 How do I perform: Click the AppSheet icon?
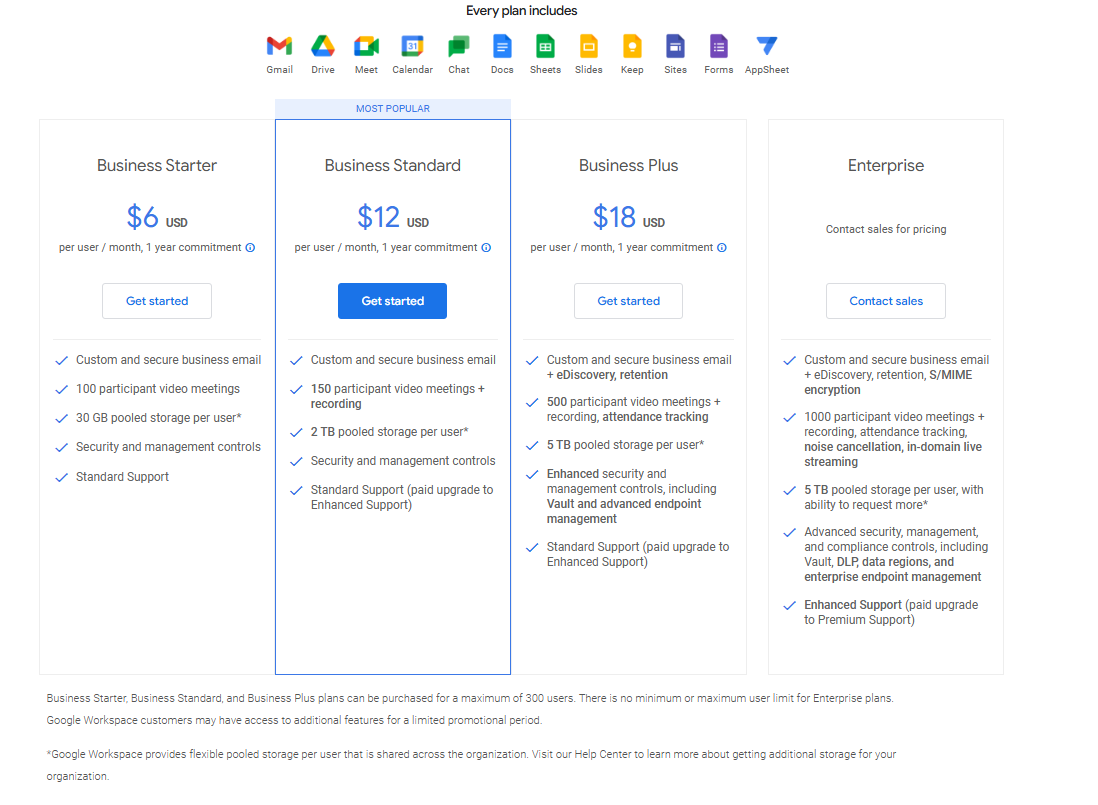767,46
